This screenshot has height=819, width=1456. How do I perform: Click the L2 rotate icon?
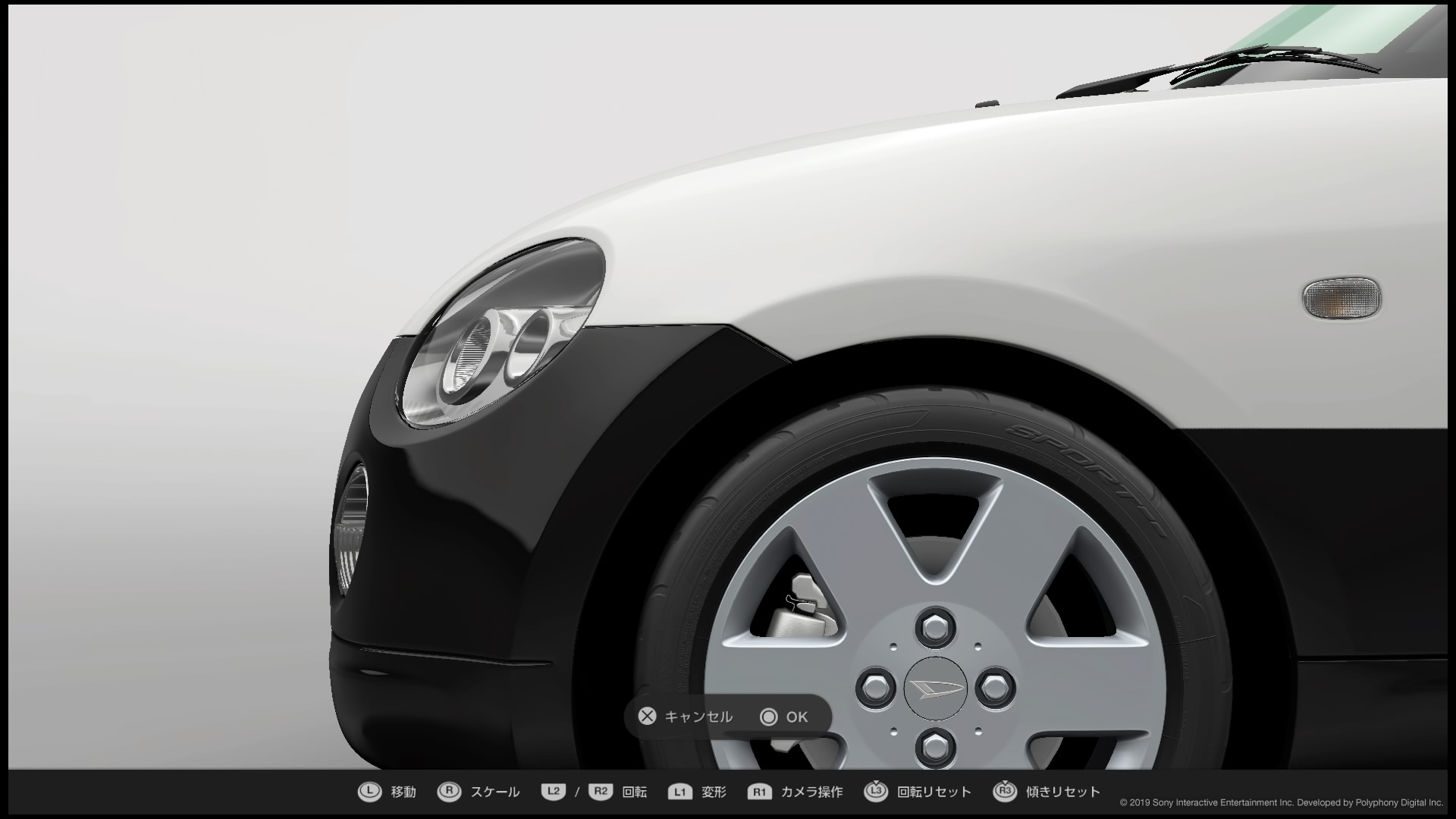pyautogui.click(x=554, y=792)
